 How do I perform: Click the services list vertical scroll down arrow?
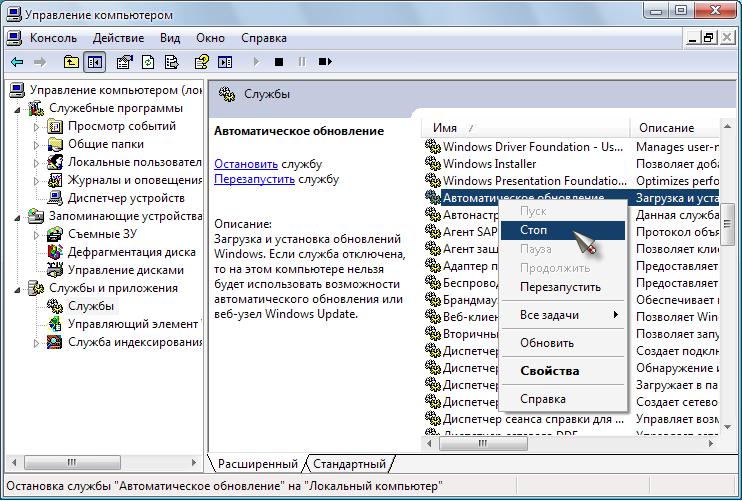point(727,428)
